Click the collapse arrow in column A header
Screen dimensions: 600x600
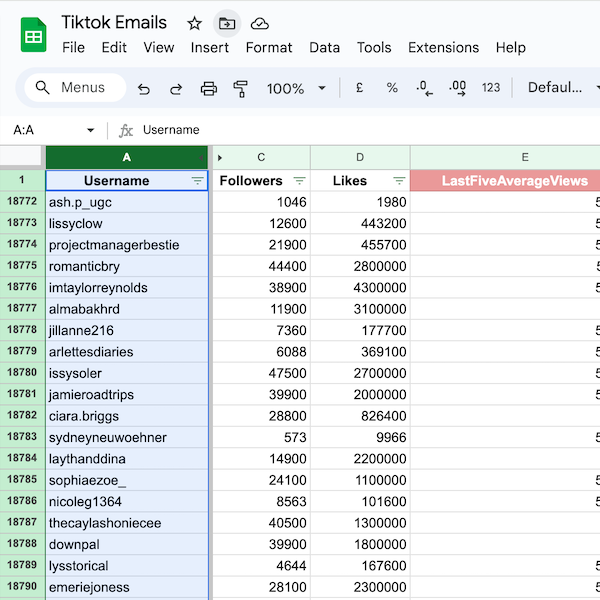[201, 158]
